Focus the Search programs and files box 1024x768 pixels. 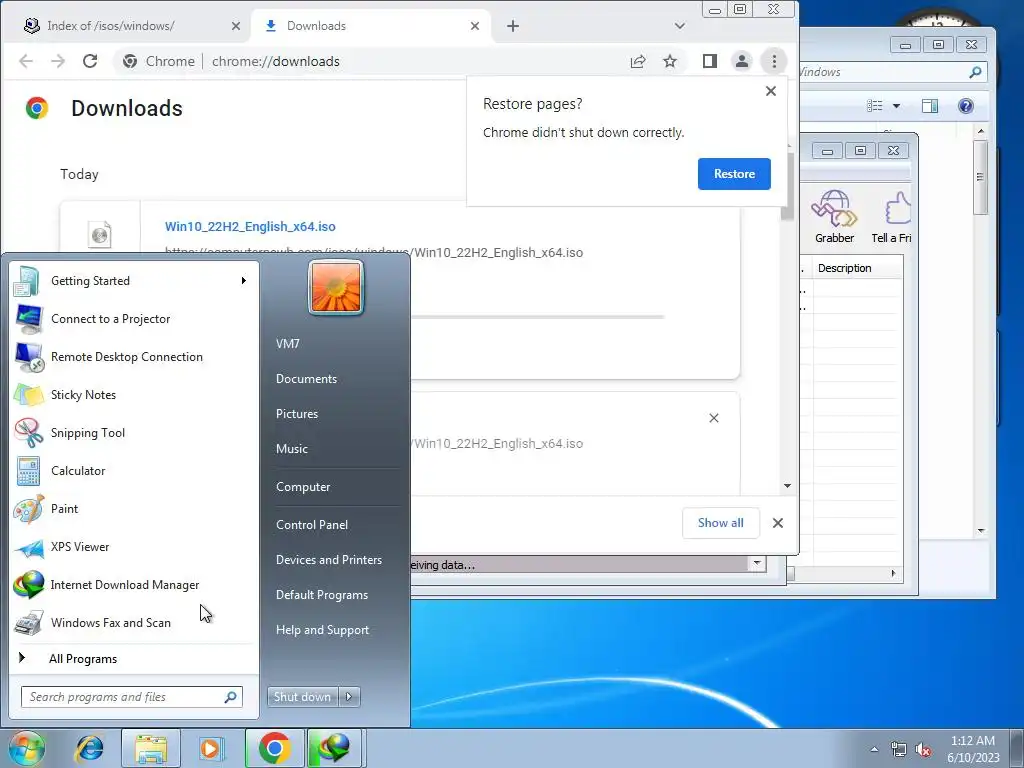(x=132, y=697)
